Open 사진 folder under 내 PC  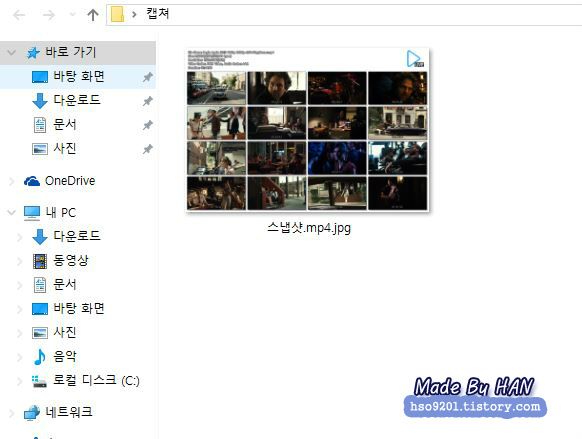click(x=65, y=332)
